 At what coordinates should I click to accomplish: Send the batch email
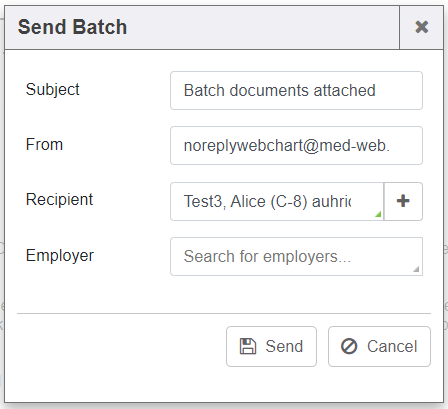[x=271, y=346]
